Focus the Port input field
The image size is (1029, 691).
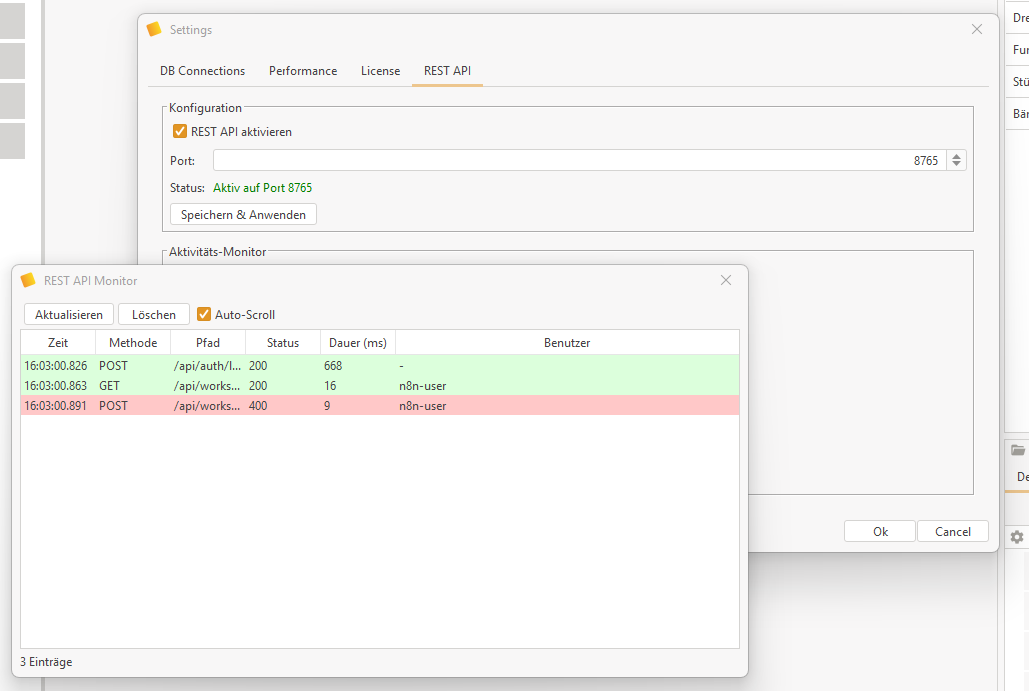pos(579,160)
